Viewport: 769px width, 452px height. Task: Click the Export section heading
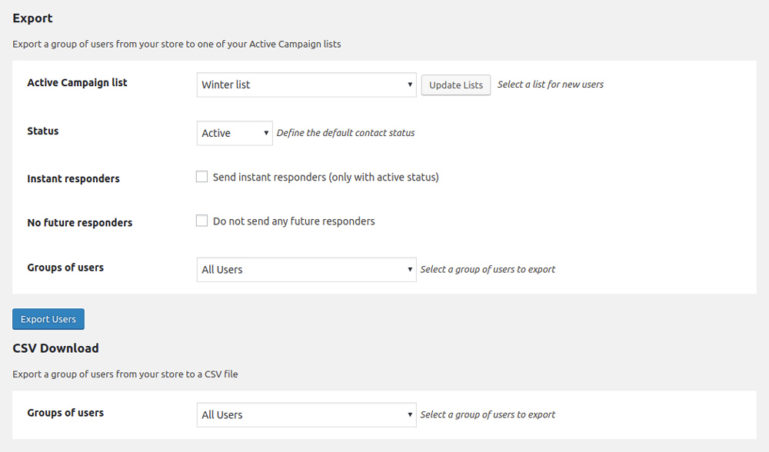coord(32,18)
